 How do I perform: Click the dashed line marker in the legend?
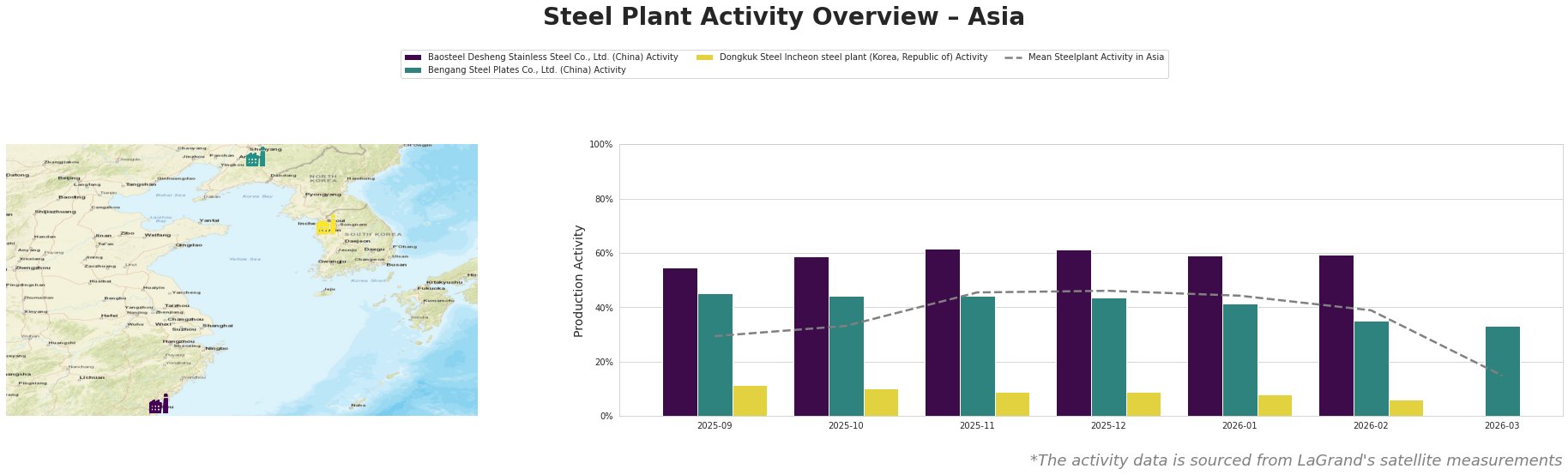1014,57
